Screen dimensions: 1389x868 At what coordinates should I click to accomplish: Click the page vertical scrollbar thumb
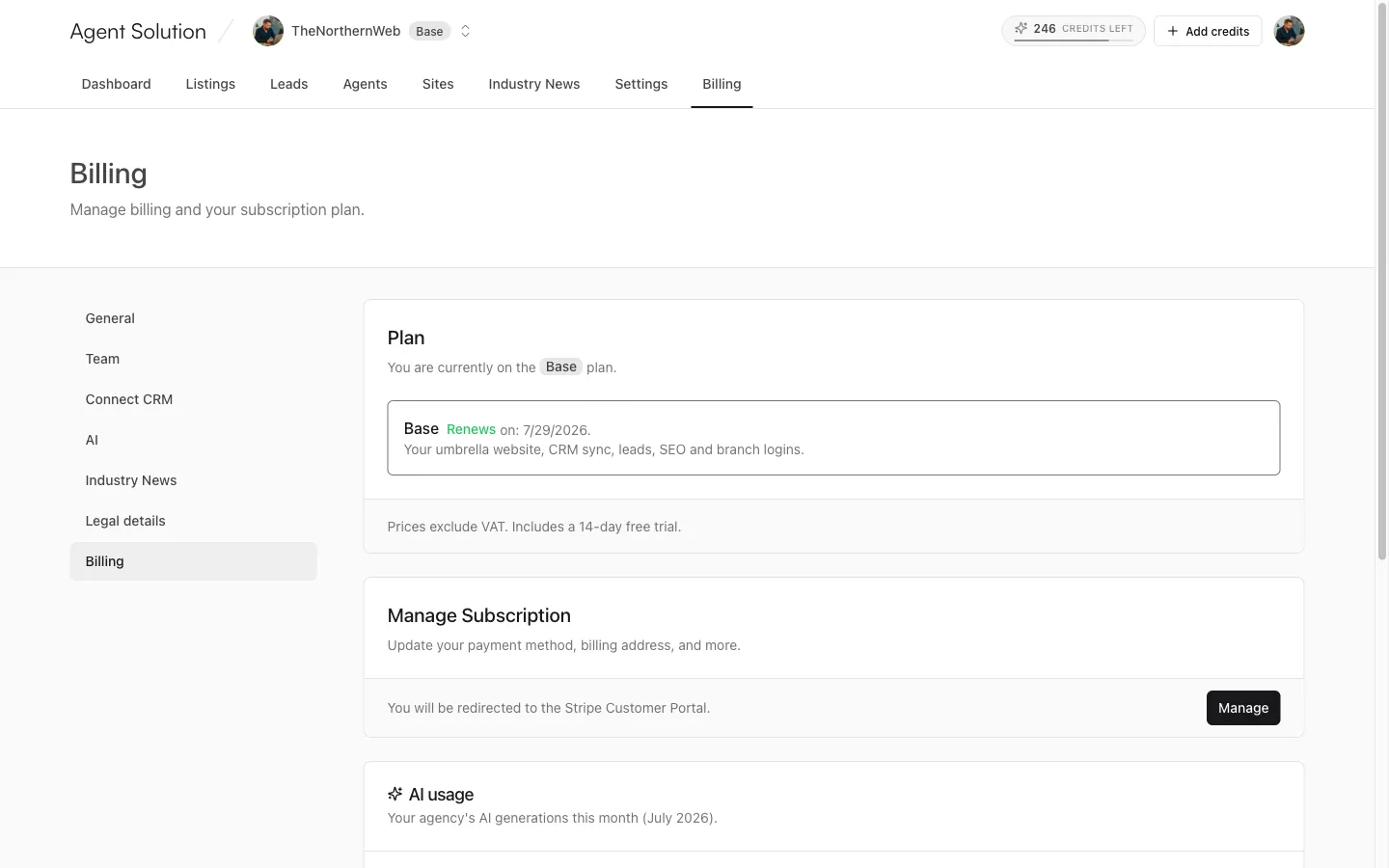[1381, 282]
